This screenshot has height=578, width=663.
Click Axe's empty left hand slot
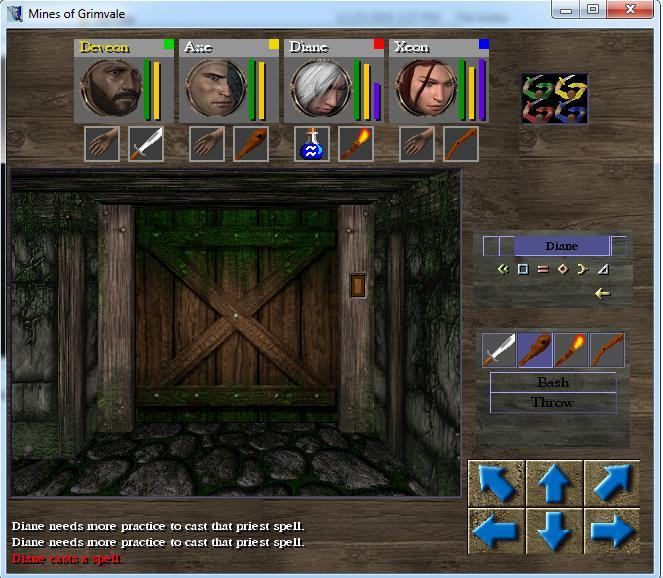click(x=207, y=144)
